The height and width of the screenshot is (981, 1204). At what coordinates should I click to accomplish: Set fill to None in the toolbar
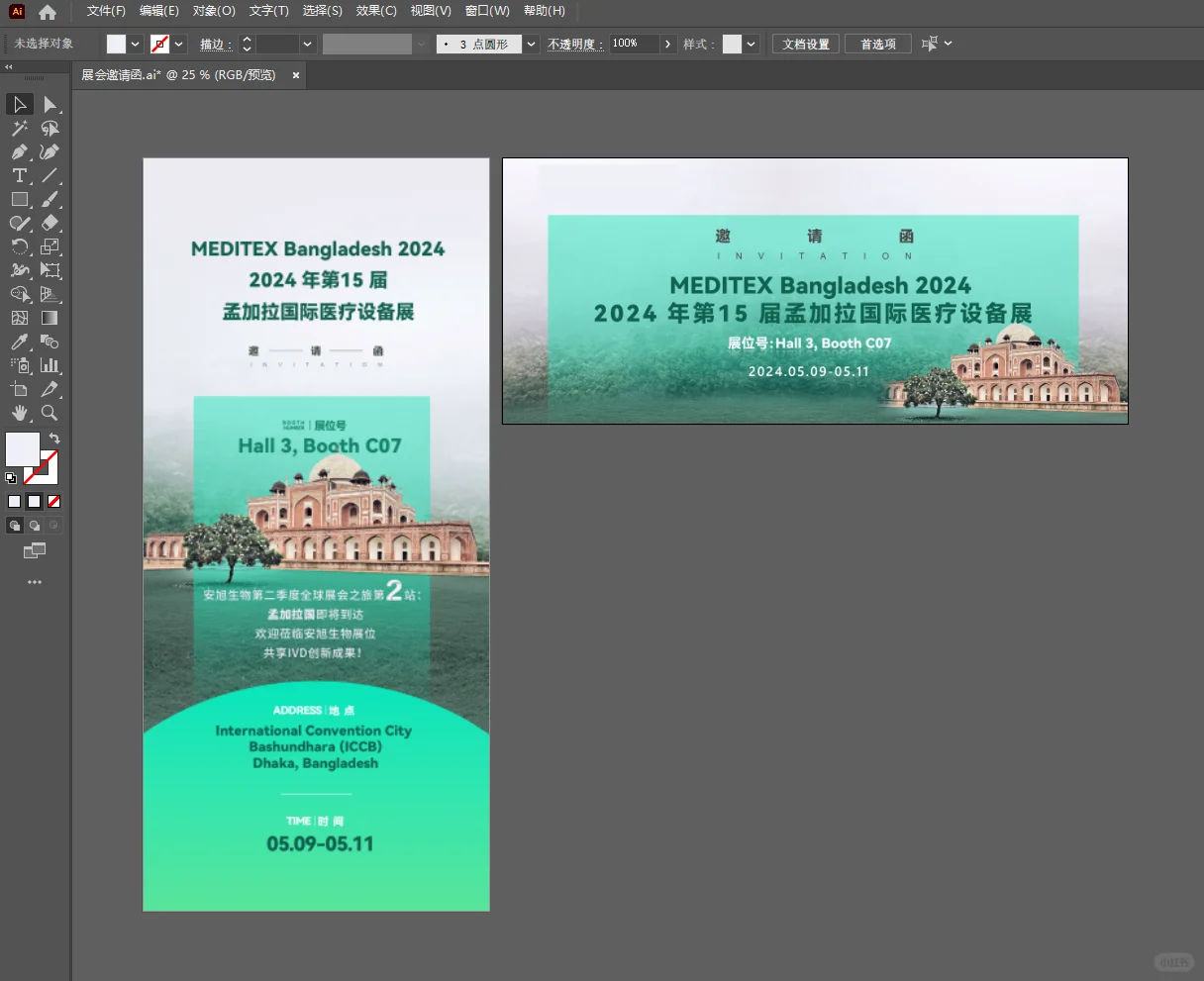click(54, 501)
